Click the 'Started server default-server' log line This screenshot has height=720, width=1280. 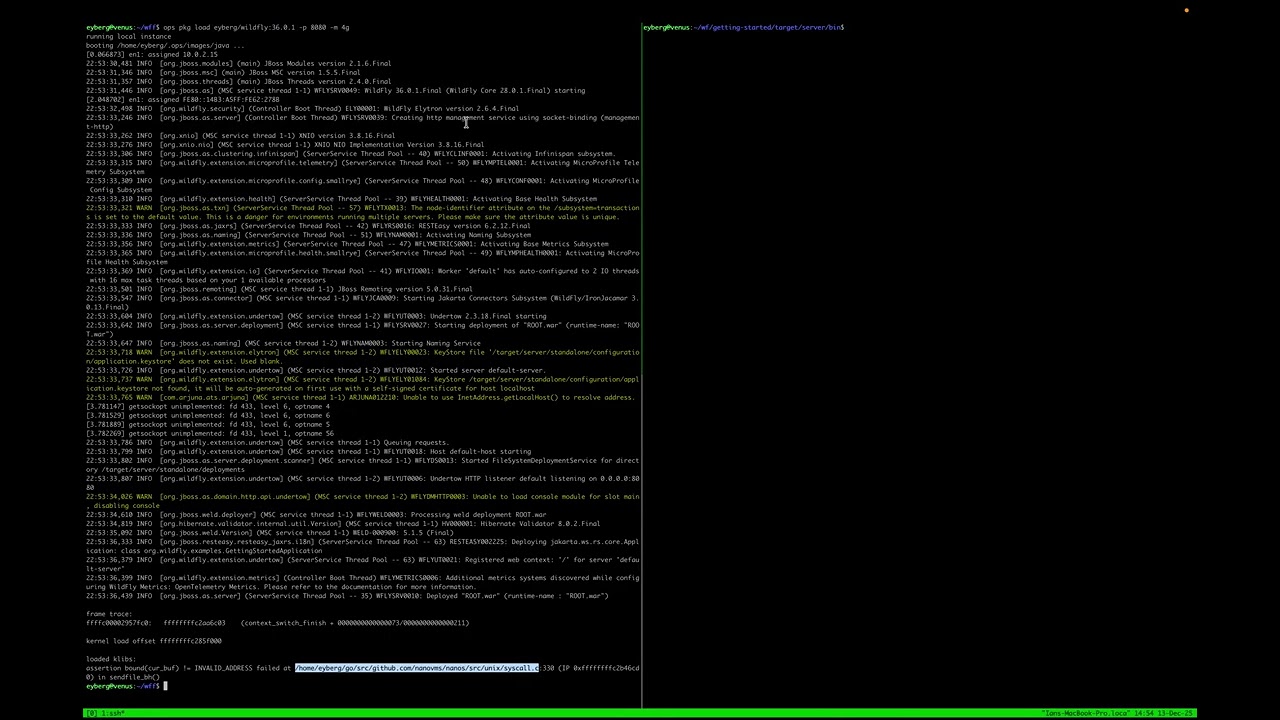click(316, 369)
